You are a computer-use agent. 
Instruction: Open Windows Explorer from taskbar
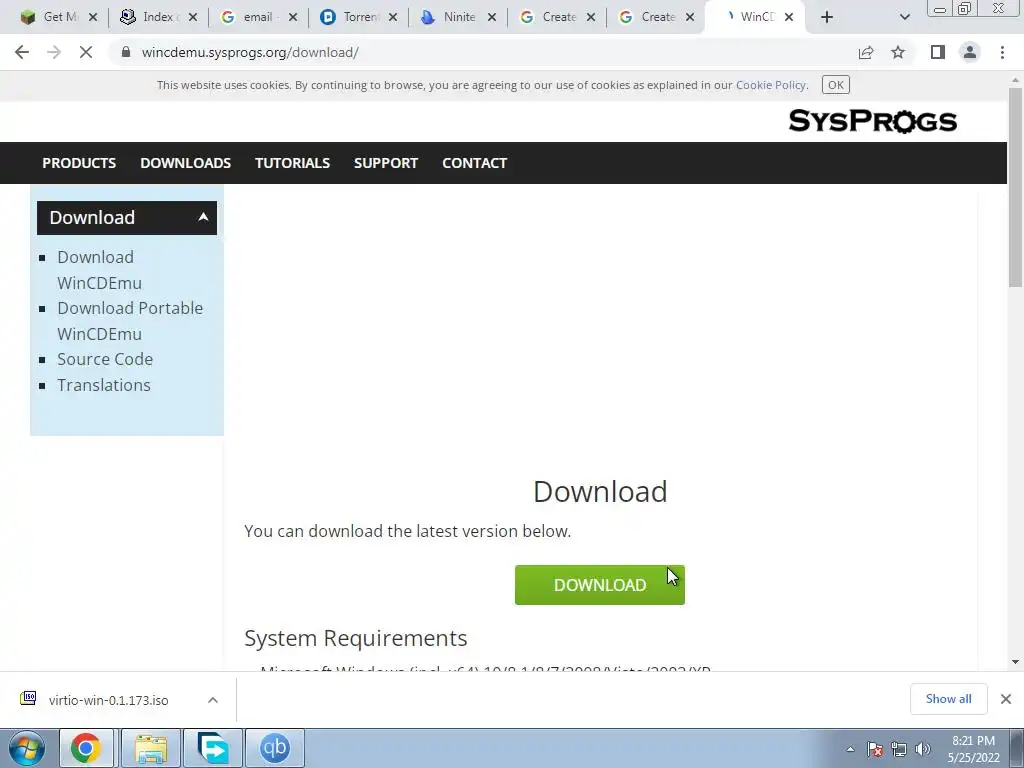pos(151,748)
